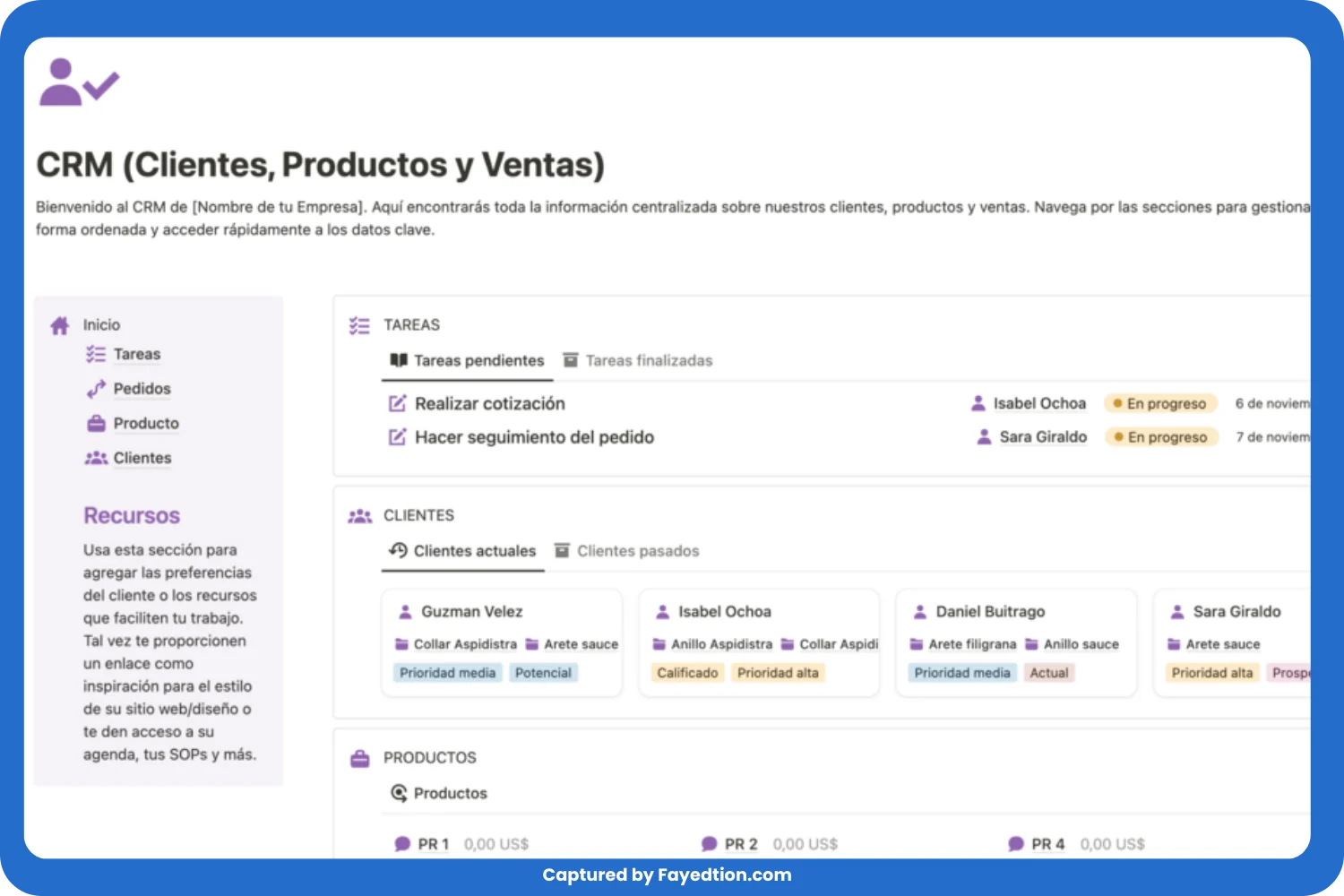
Task: Click the briefcase icon beside PRODUCTOS heading
Action: pos(359,759)
